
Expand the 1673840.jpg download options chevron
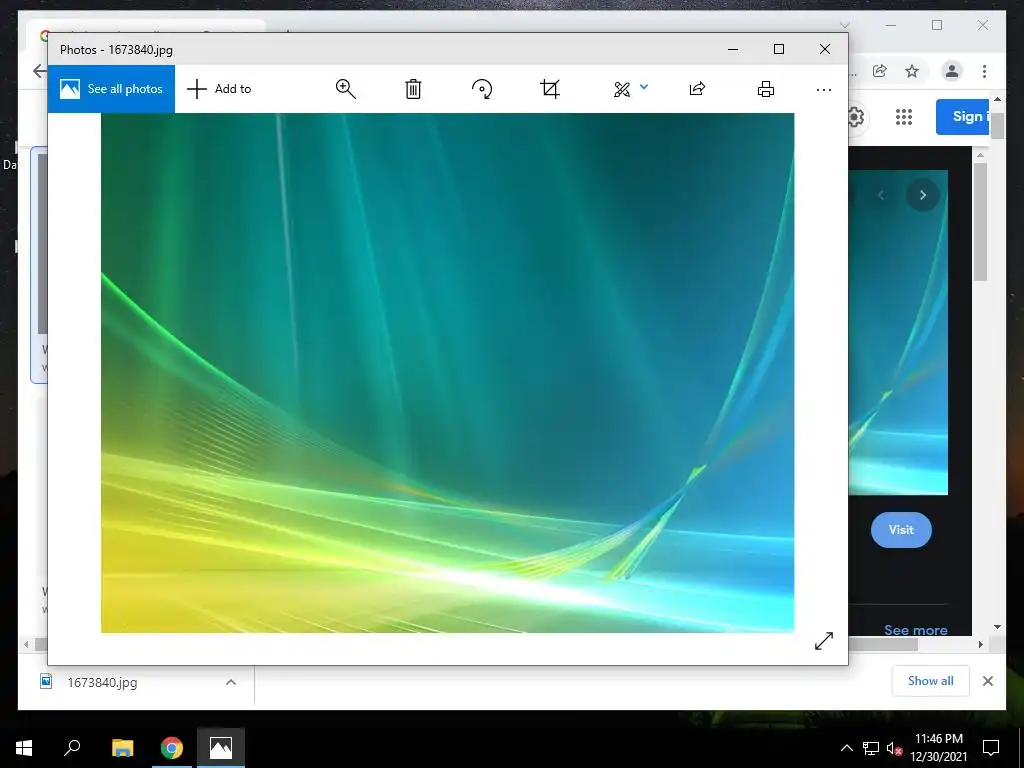click(x=231, y=682)
